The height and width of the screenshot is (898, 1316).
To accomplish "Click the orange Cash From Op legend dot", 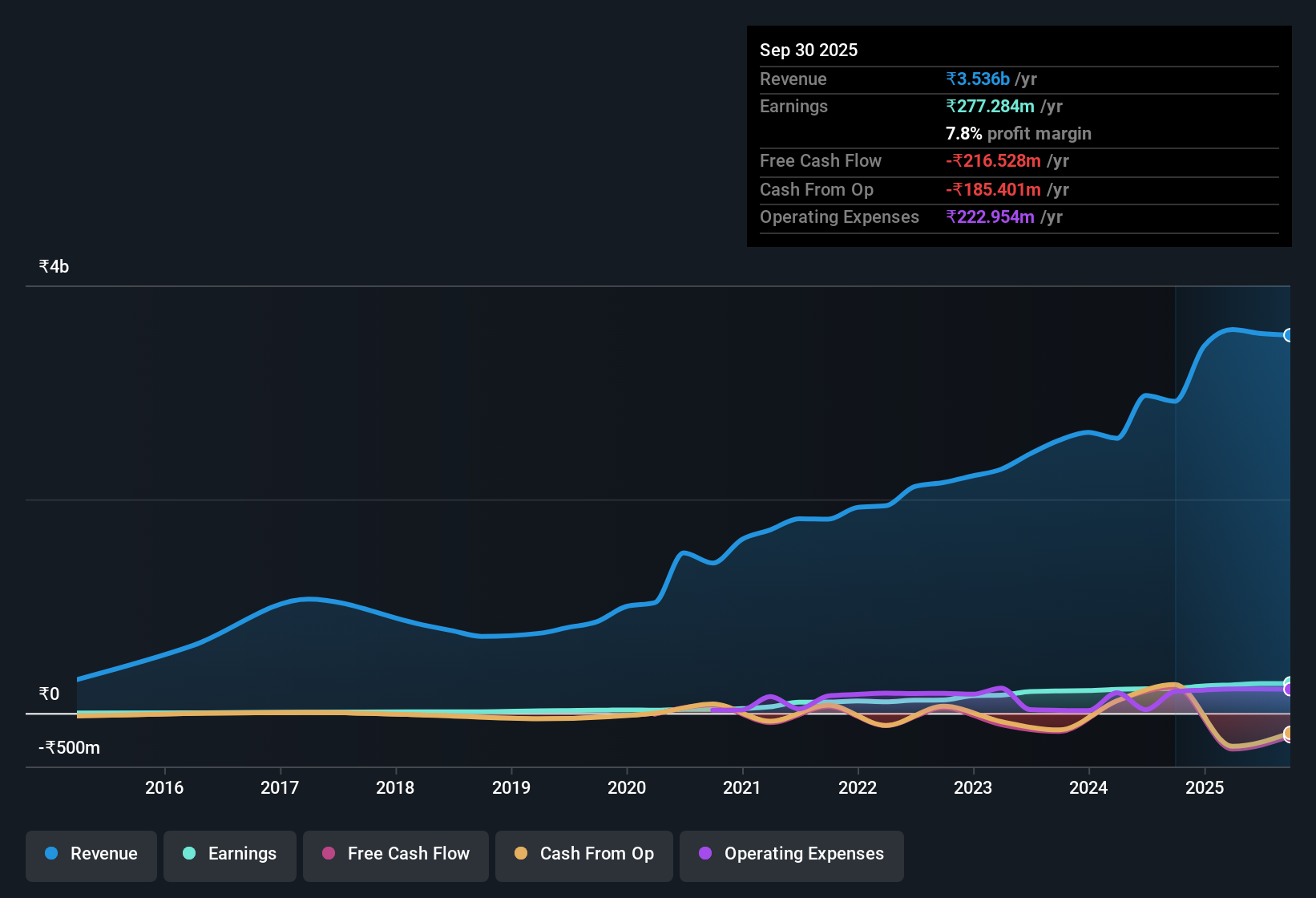I will pos(521,854).
